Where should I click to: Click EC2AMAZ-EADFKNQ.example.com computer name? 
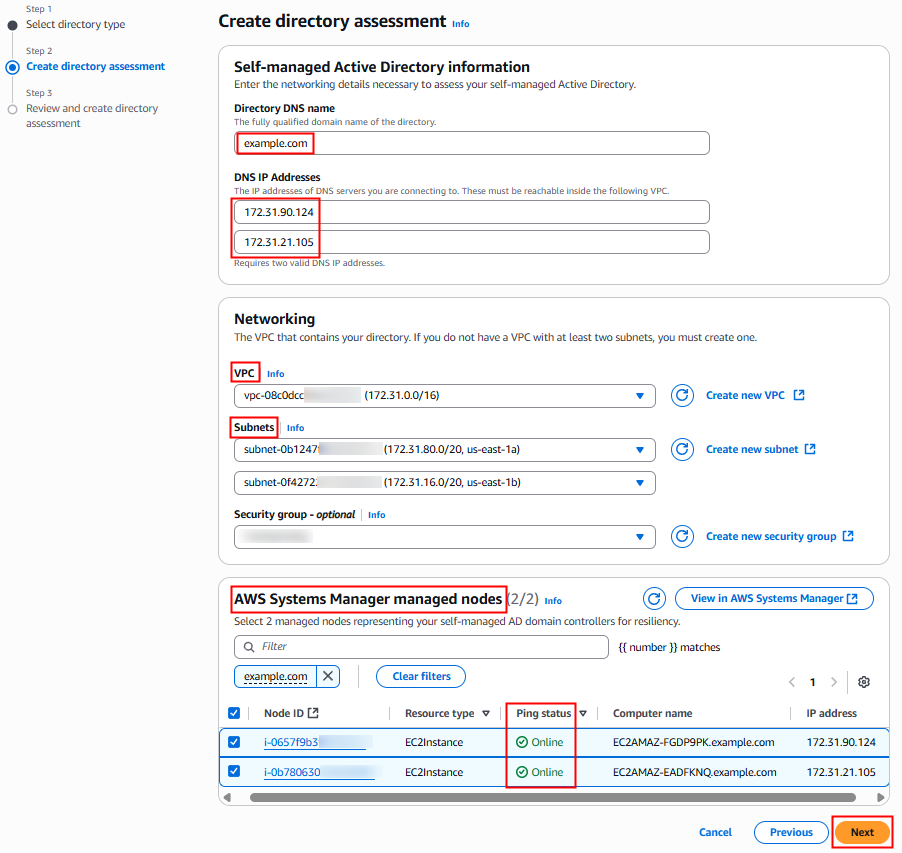click(694, 772)
